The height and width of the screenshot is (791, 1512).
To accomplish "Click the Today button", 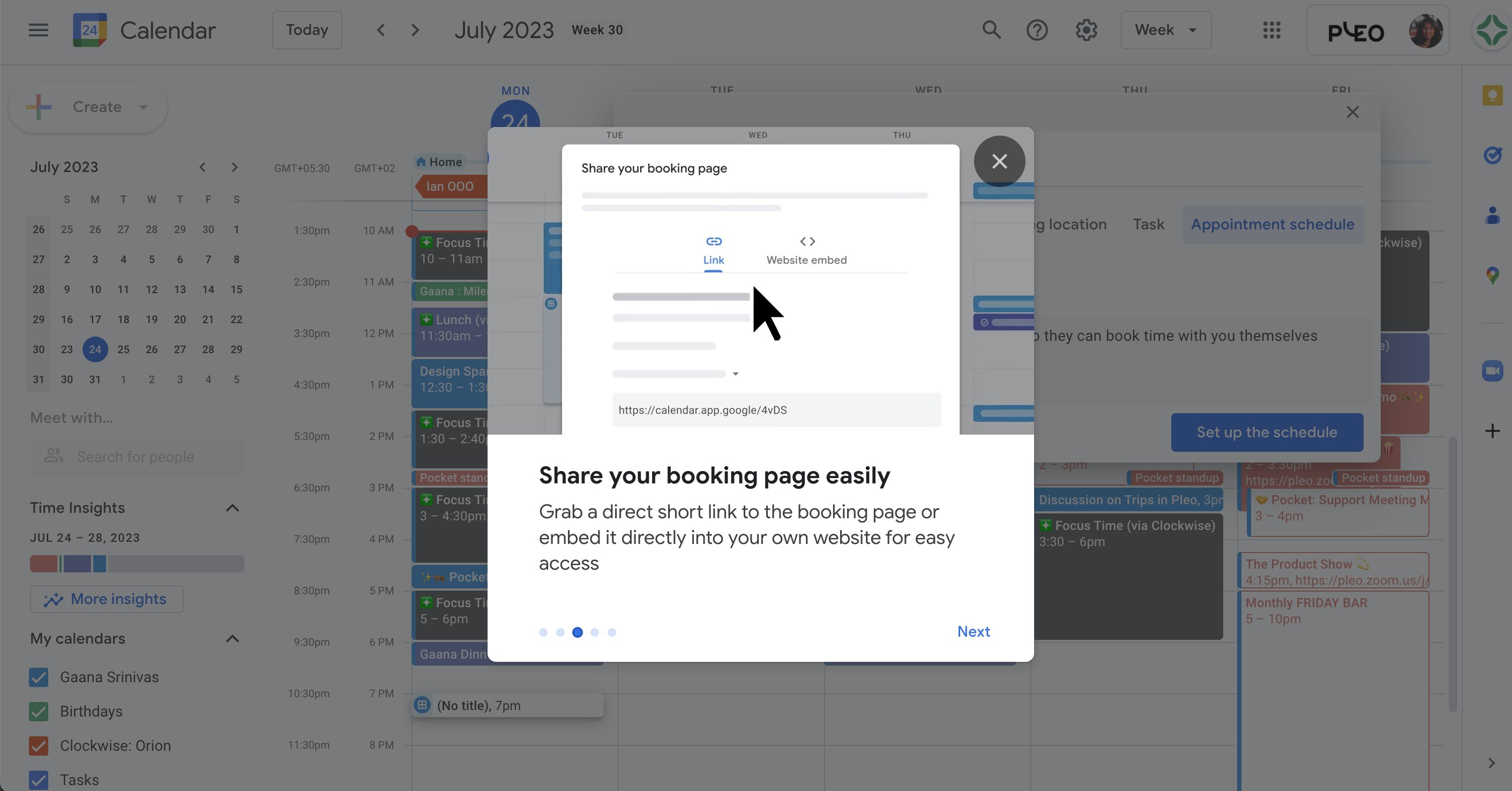I will pyautogui.click(x=307, y=30).
